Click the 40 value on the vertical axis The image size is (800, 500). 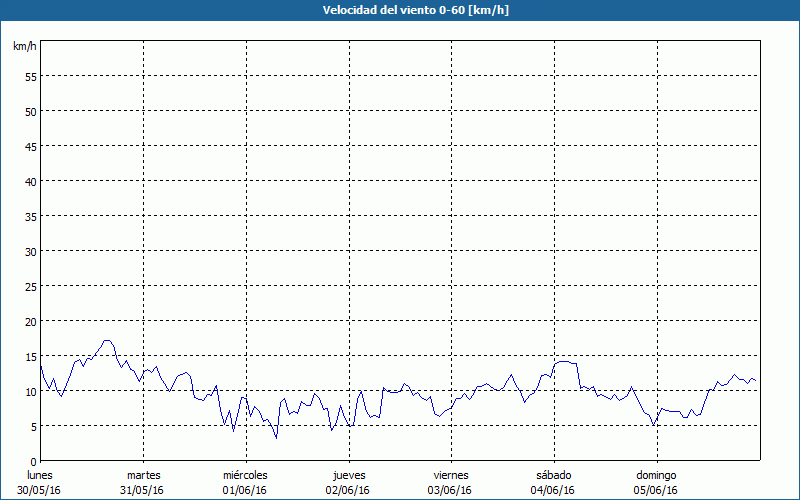point(31,181)
